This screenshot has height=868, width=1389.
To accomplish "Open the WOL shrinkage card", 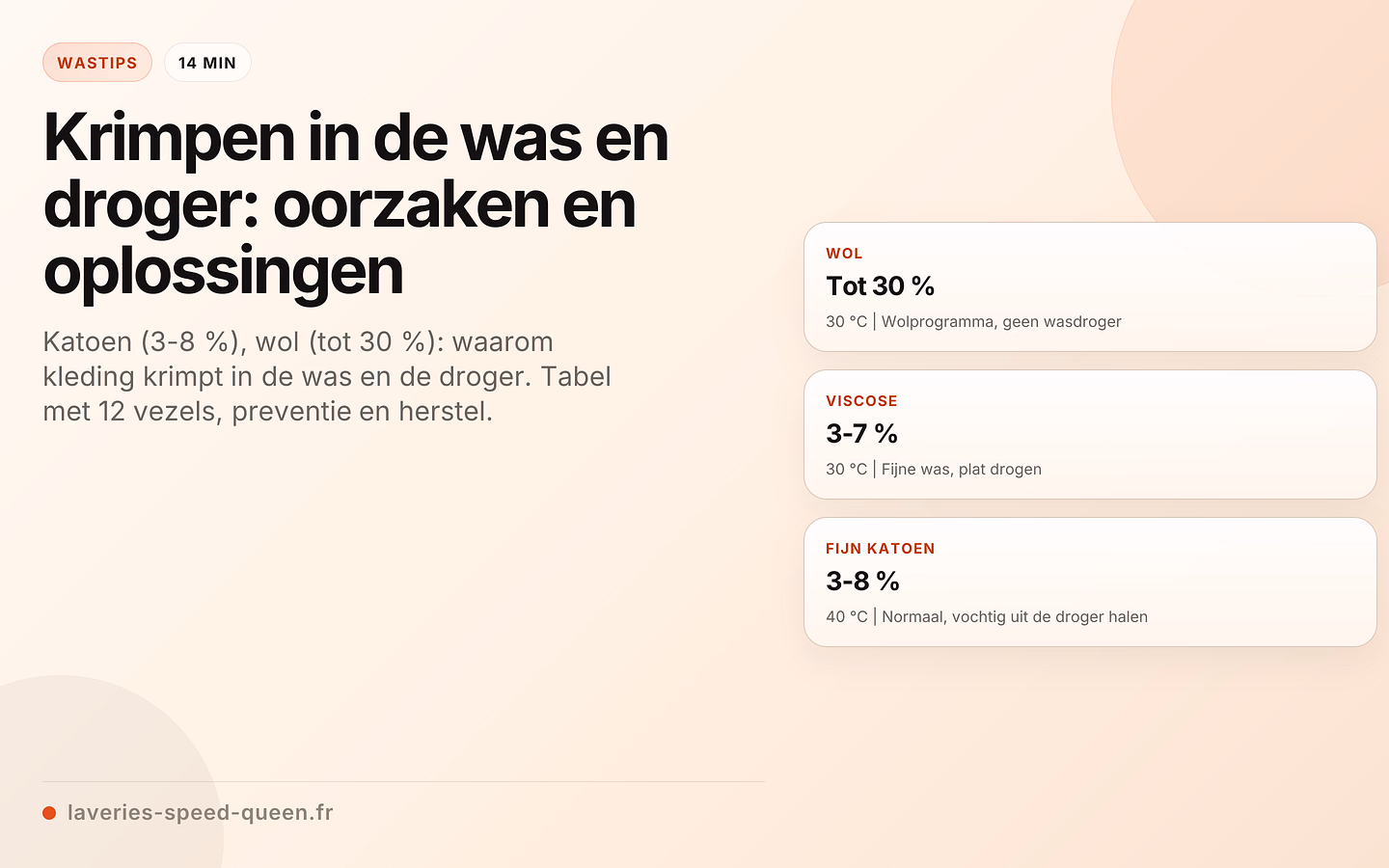I will 1090,287.
